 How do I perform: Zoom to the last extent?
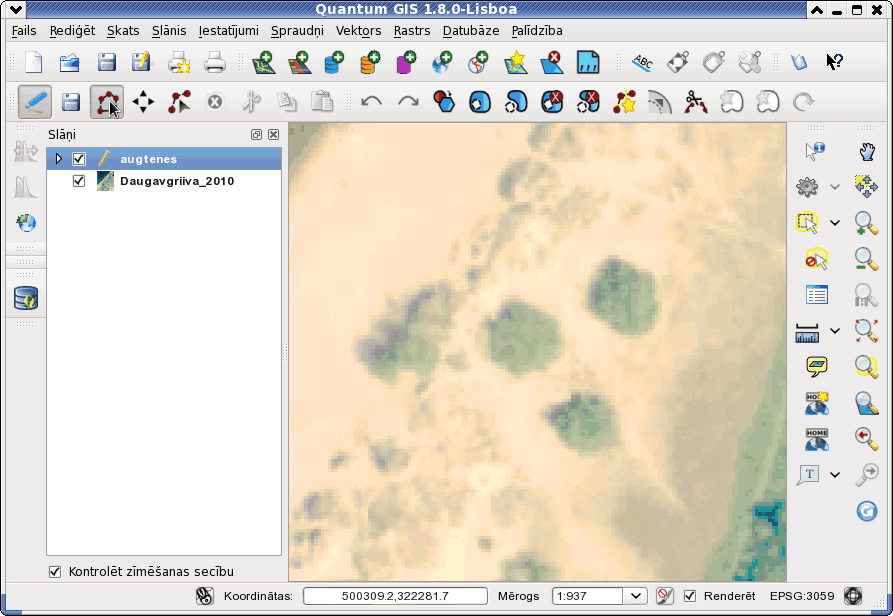[866, 438]
